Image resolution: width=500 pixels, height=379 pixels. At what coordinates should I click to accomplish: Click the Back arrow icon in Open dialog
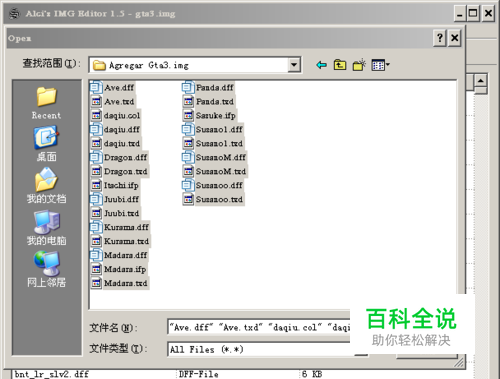(x=321, y=65)
